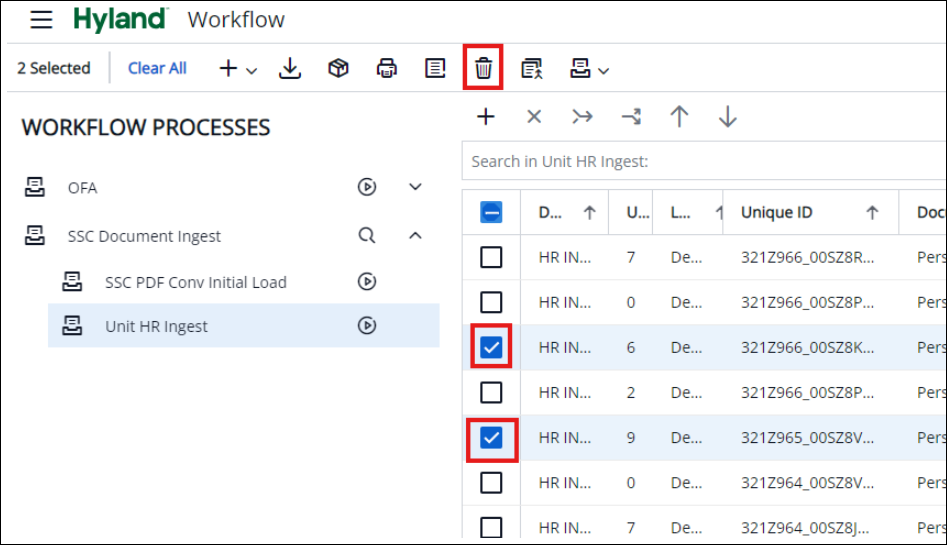Click the '2 Selected' status text
This screenshot has height=545, width=947.
coord(54,68)
